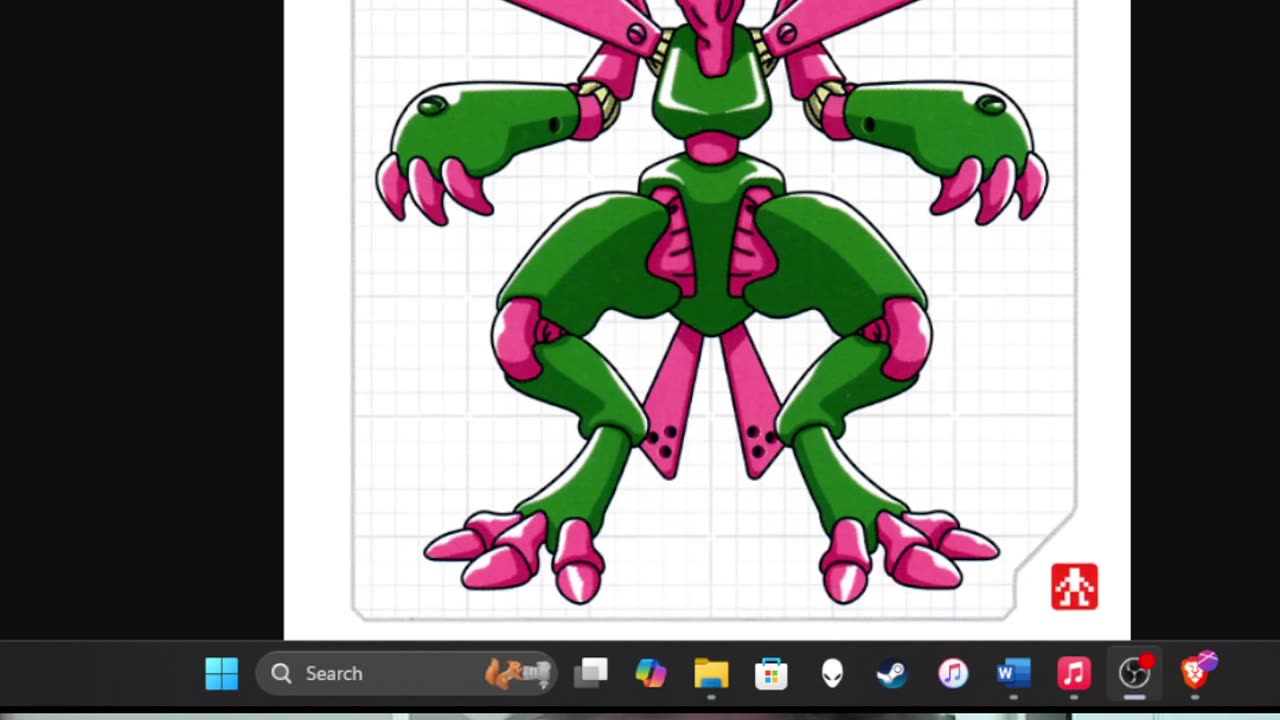This screenshot has height=720, width=1280.
Task: Open Task View on the taskbar
Action: click(x=591, y=673)
